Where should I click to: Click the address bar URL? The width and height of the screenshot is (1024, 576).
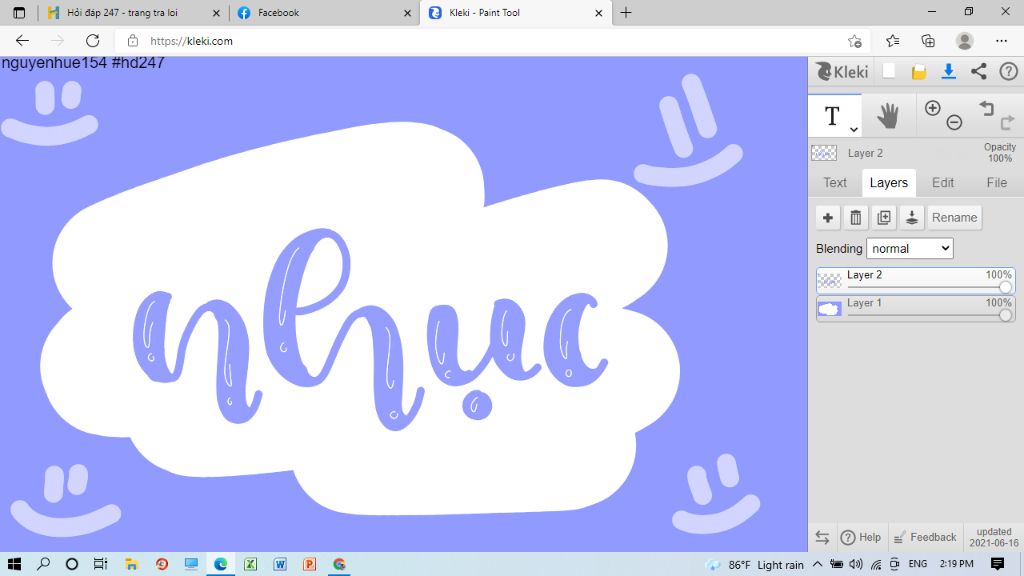191,41
